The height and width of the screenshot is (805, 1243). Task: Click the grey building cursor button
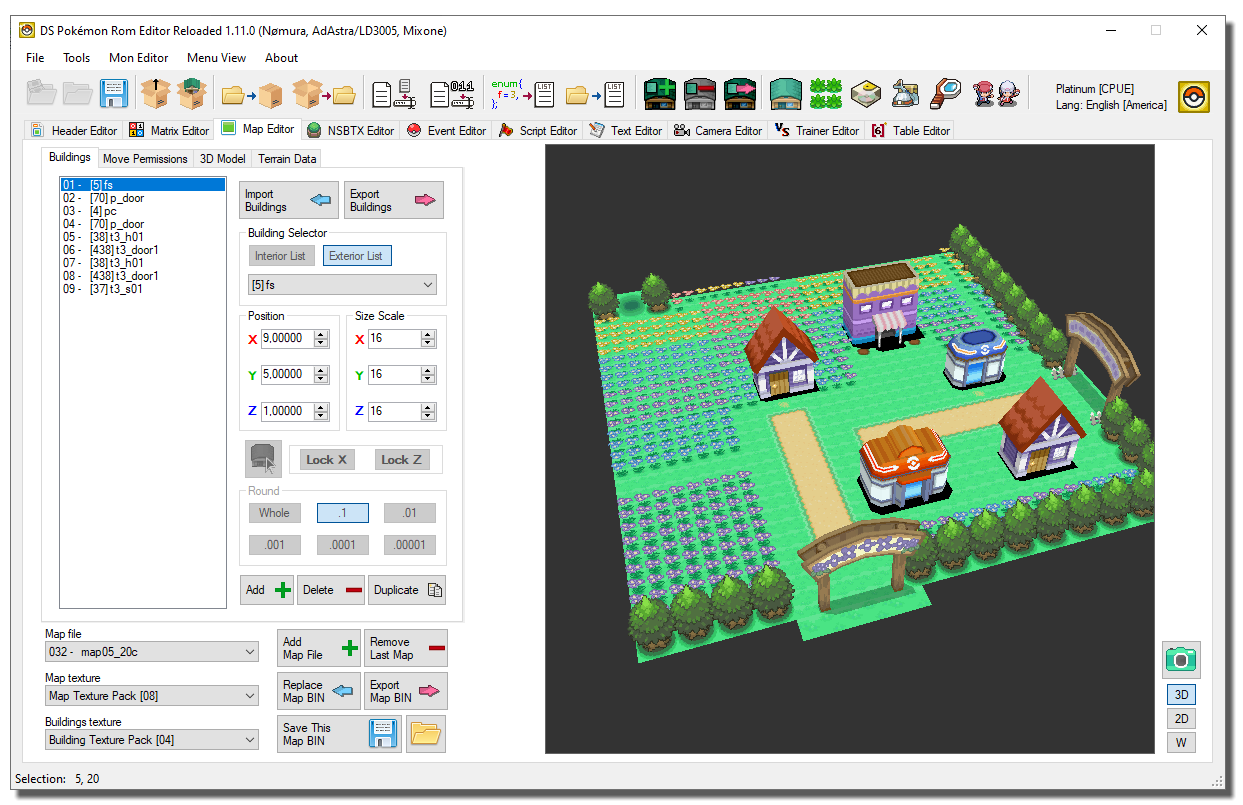click(x=264, y=459)
